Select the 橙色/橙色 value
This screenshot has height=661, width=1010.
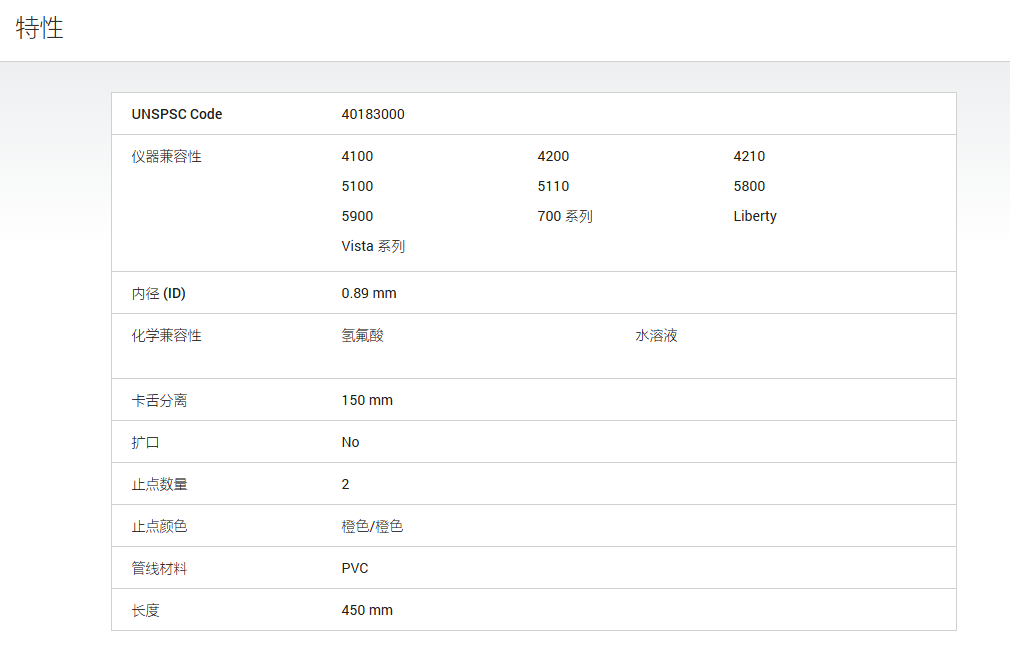(x=372, y=526)
